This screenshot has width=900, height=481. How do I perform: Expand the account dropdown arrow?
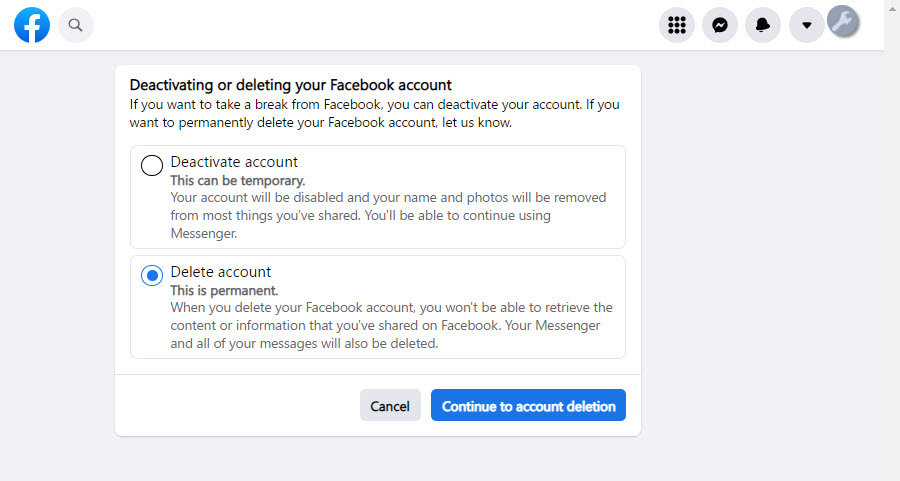click(x=806, y=25)
